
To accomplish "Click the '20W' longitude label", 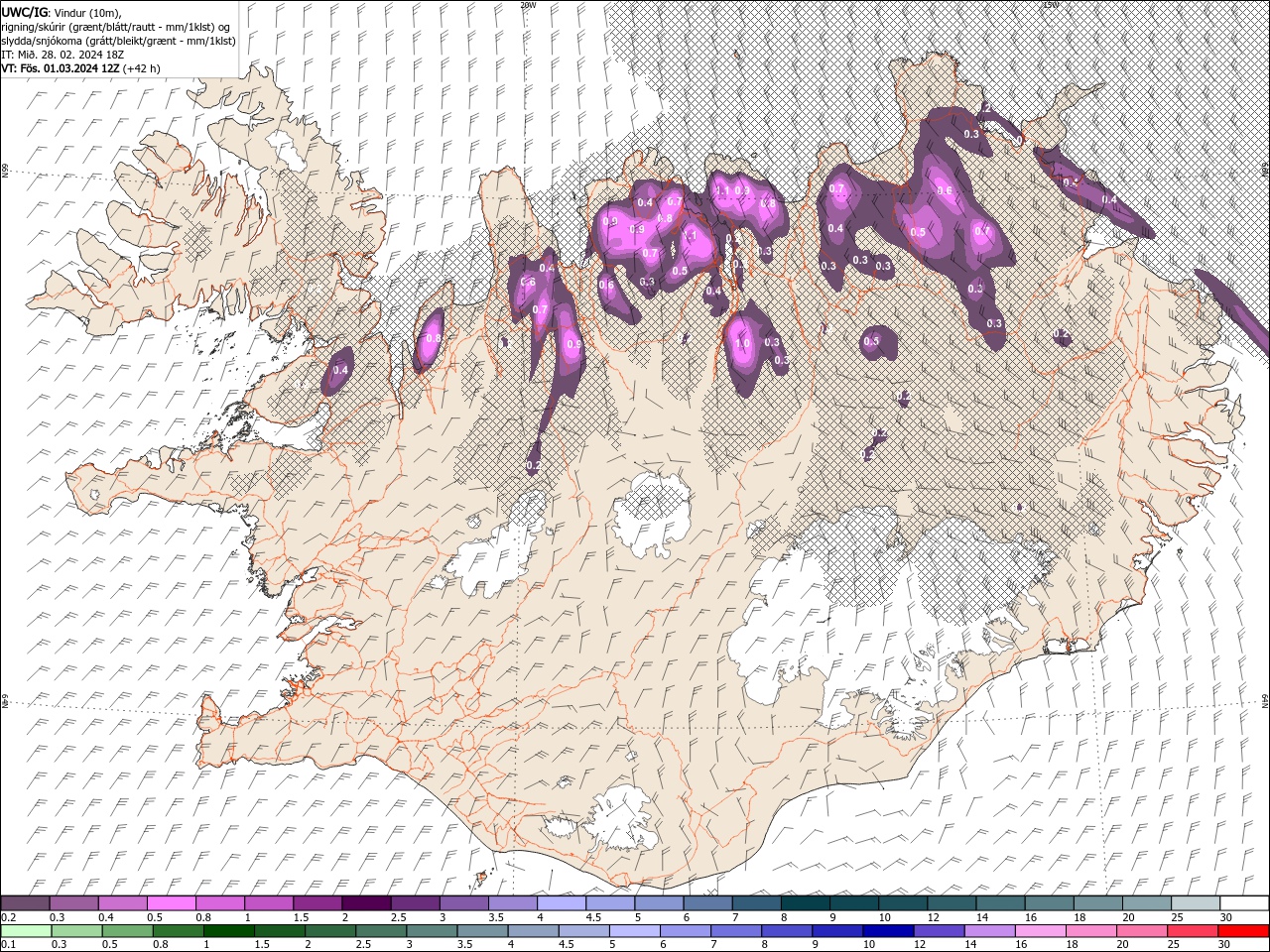I will pos(528,5).
